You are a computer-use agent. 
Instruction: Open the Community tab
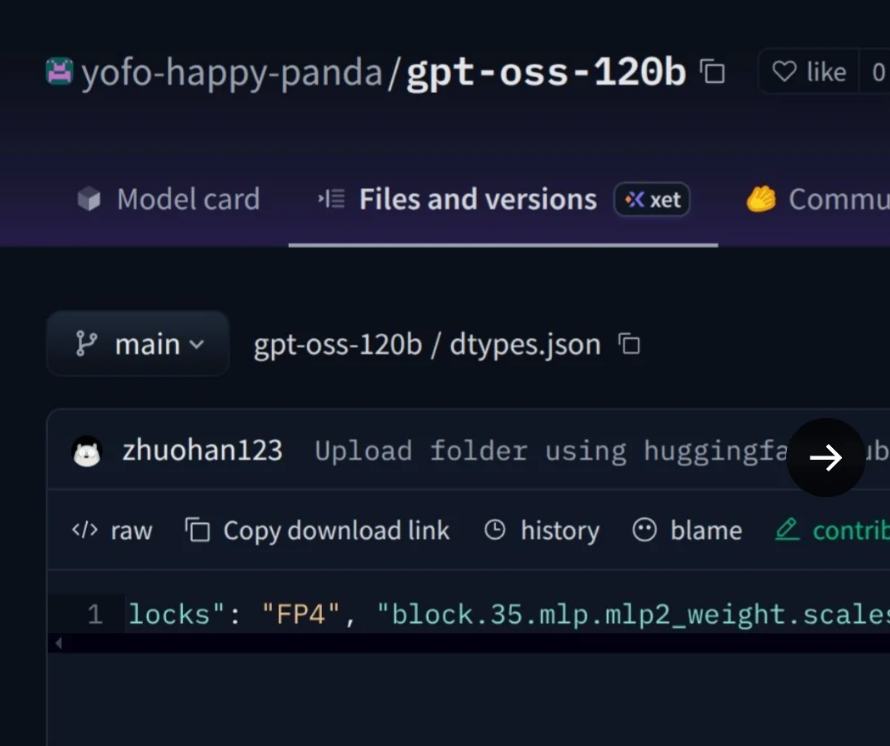click(818, 199)
